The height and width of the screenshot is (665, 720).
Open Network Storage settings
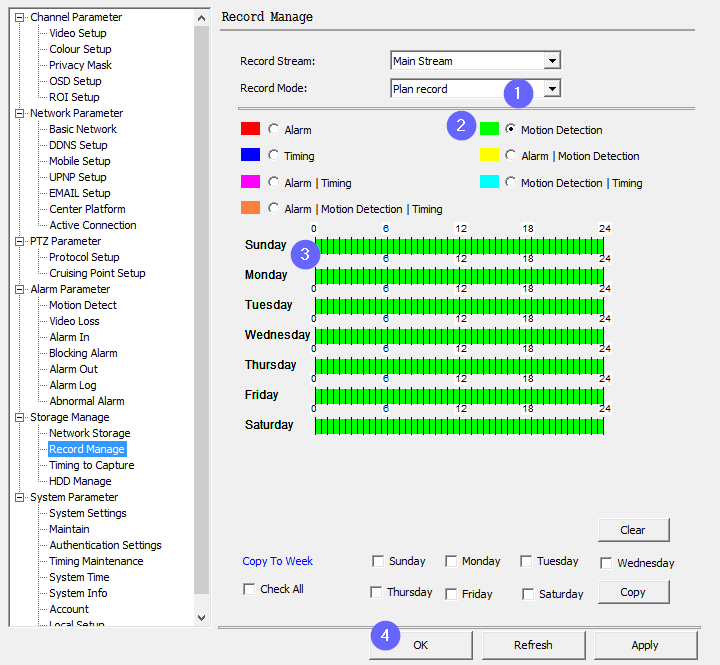pyautogui.click(x=90, y=434)
